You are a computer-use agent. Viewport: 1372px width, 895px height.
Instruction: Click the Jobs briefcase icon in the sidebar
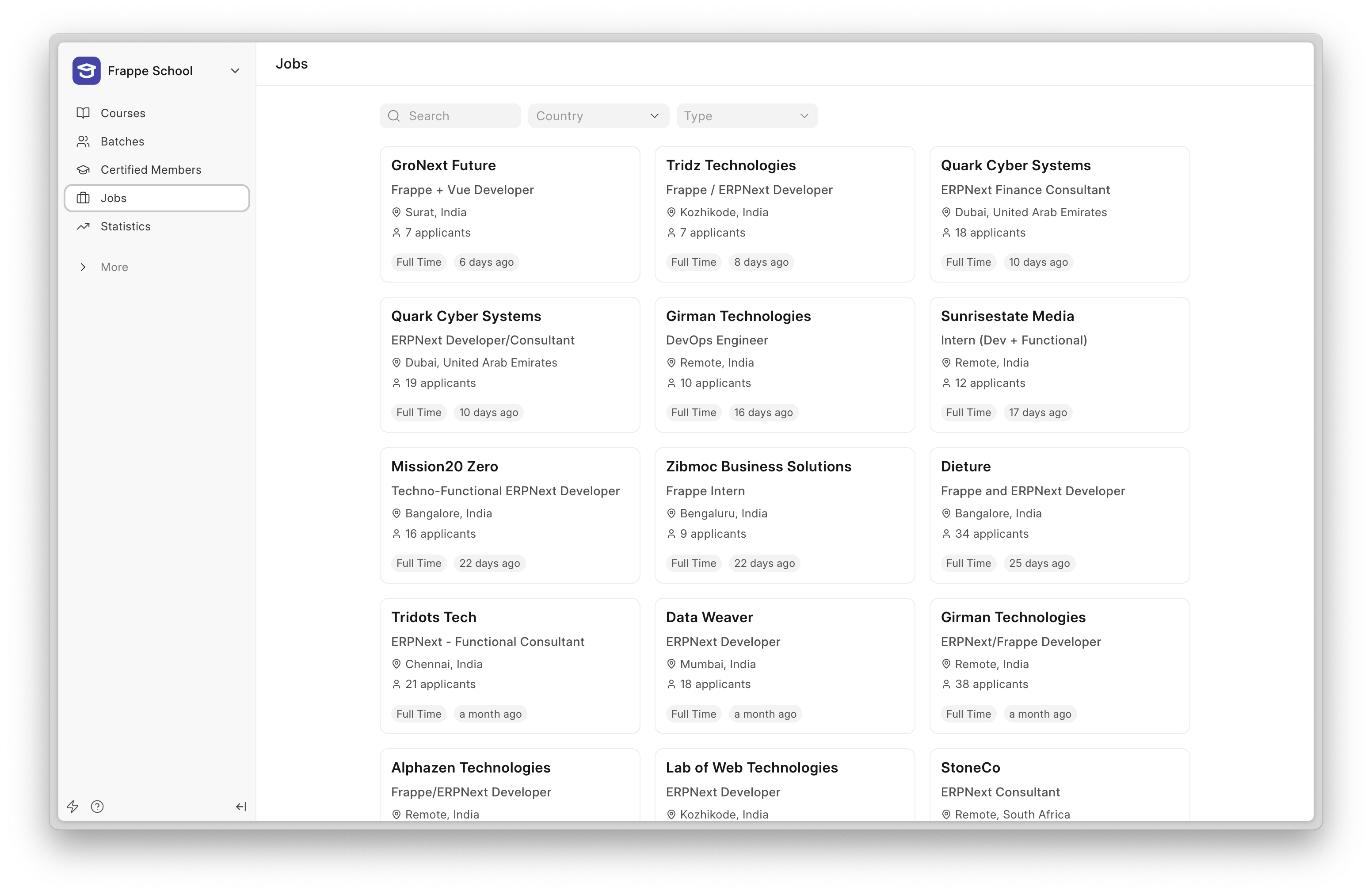pos(84,198)
